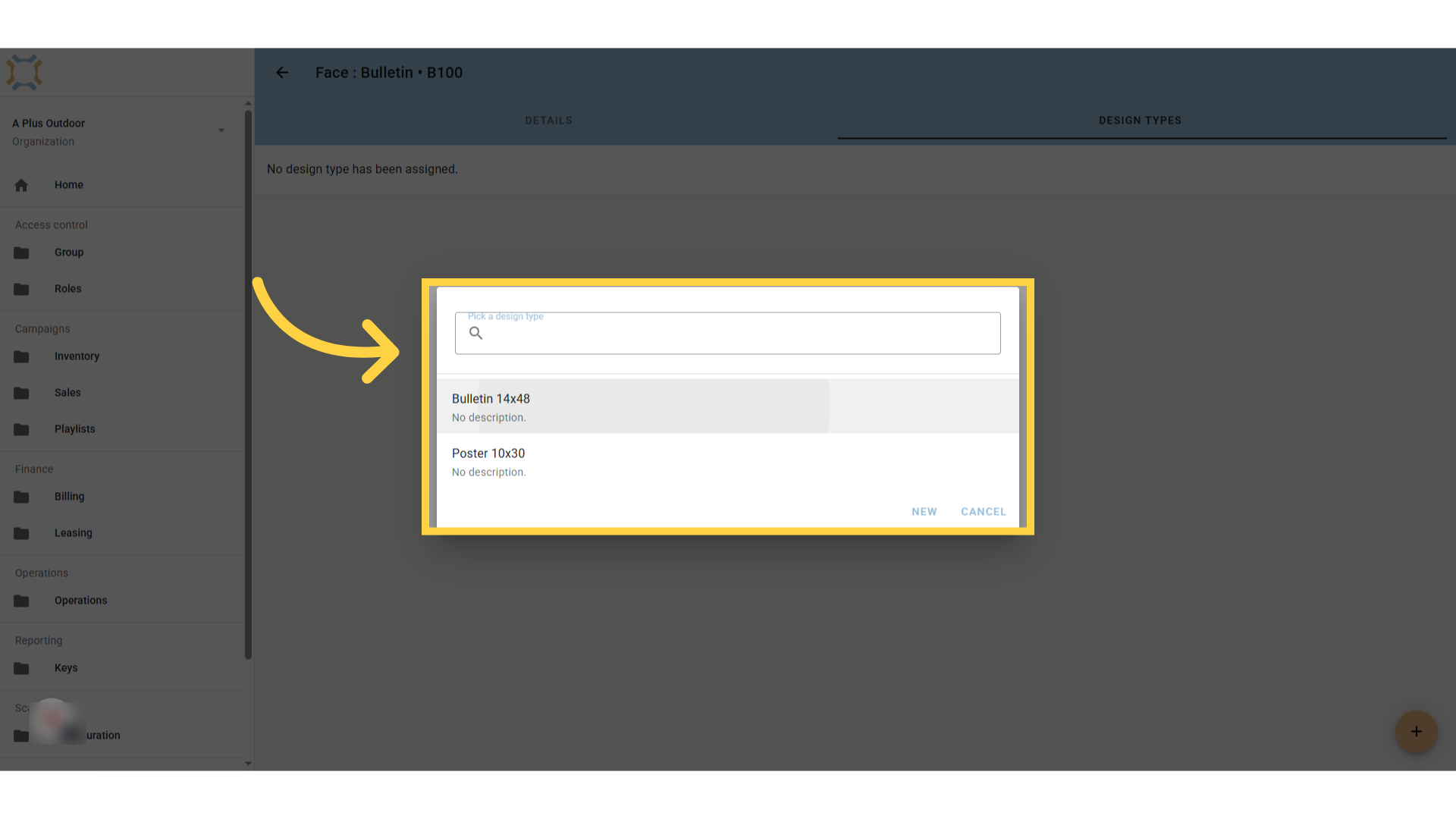The image size is (1456, 819).
Task: Open the Sales menu item
Action: [x=122, y=393]
